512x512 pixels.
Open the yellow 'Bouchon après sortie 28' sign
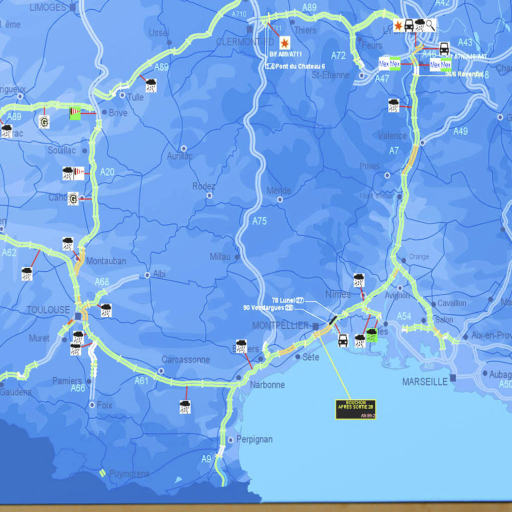(x=355, y=409)
